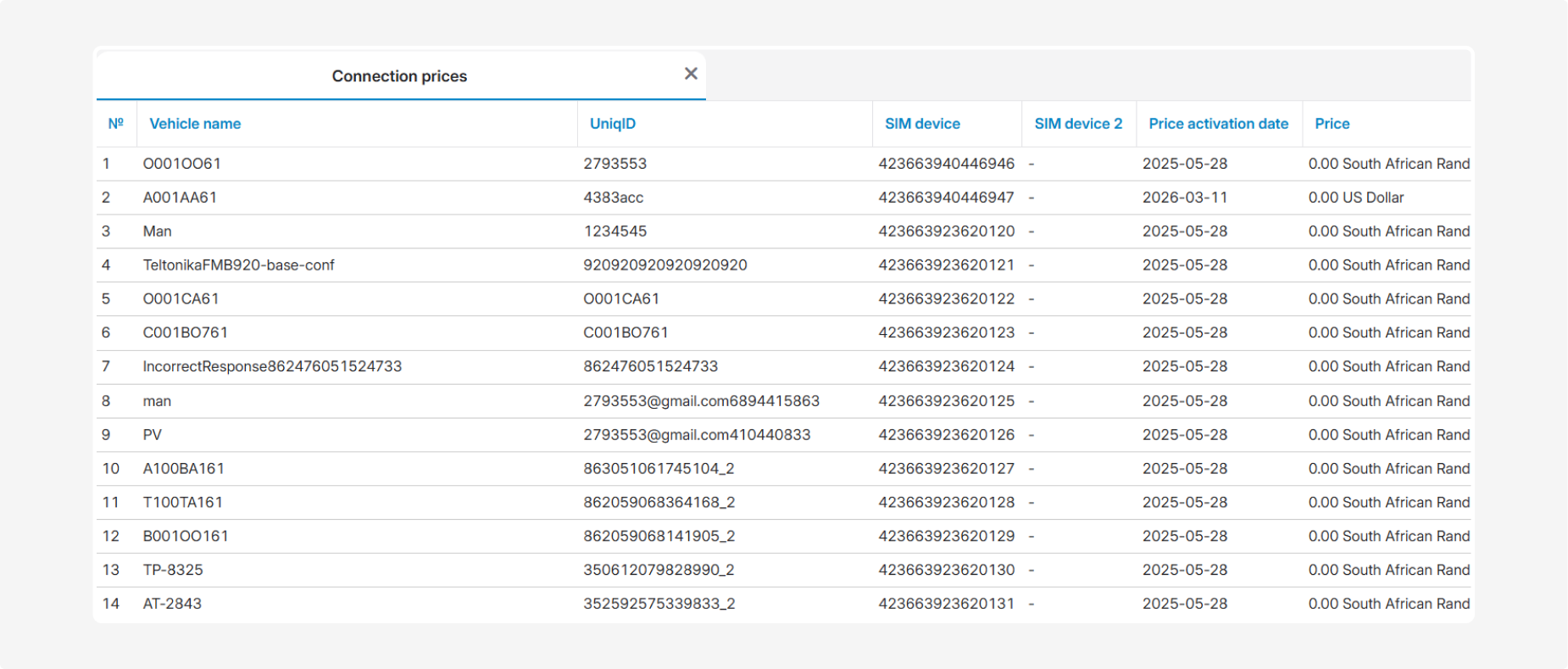Image resolution: width=1568 pixels, height=669 pixels.
Task: Click SIM device 423663923620129
Action: pos(946,537)
